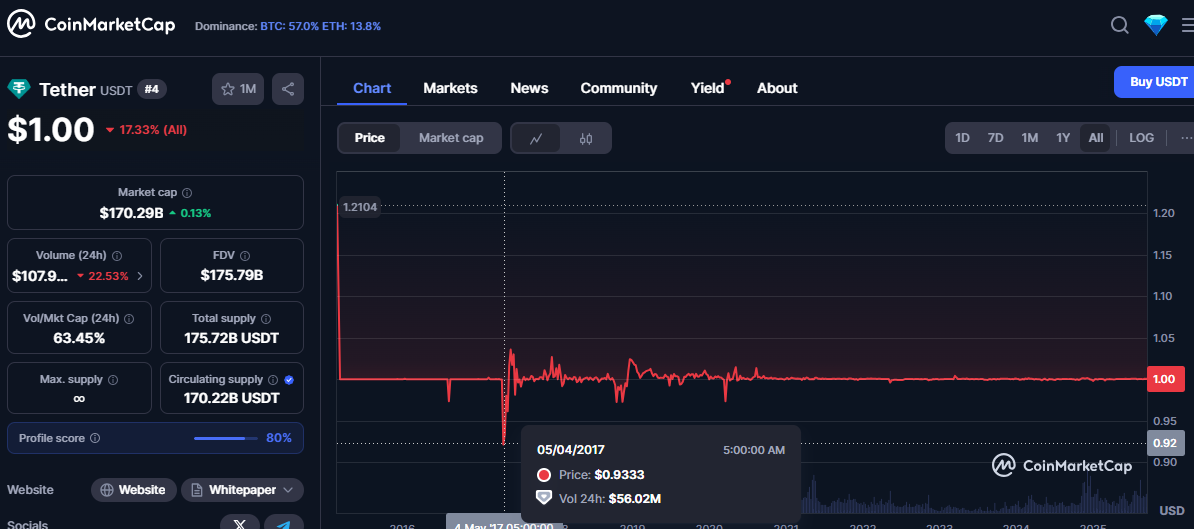Set chart range to All
1194x529 pixels.
point(1096,138)
